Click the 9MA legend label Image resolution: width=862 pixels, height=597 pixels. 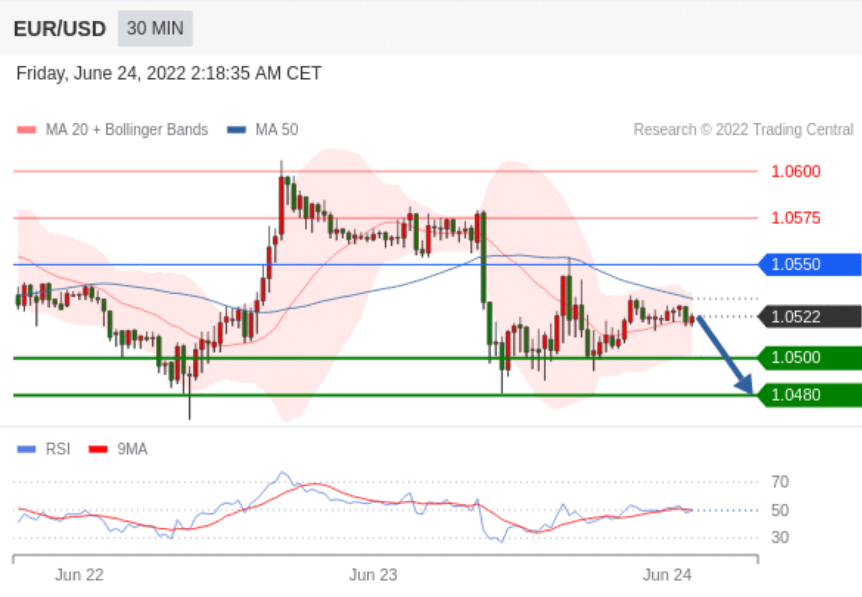[x=132, y=449]
